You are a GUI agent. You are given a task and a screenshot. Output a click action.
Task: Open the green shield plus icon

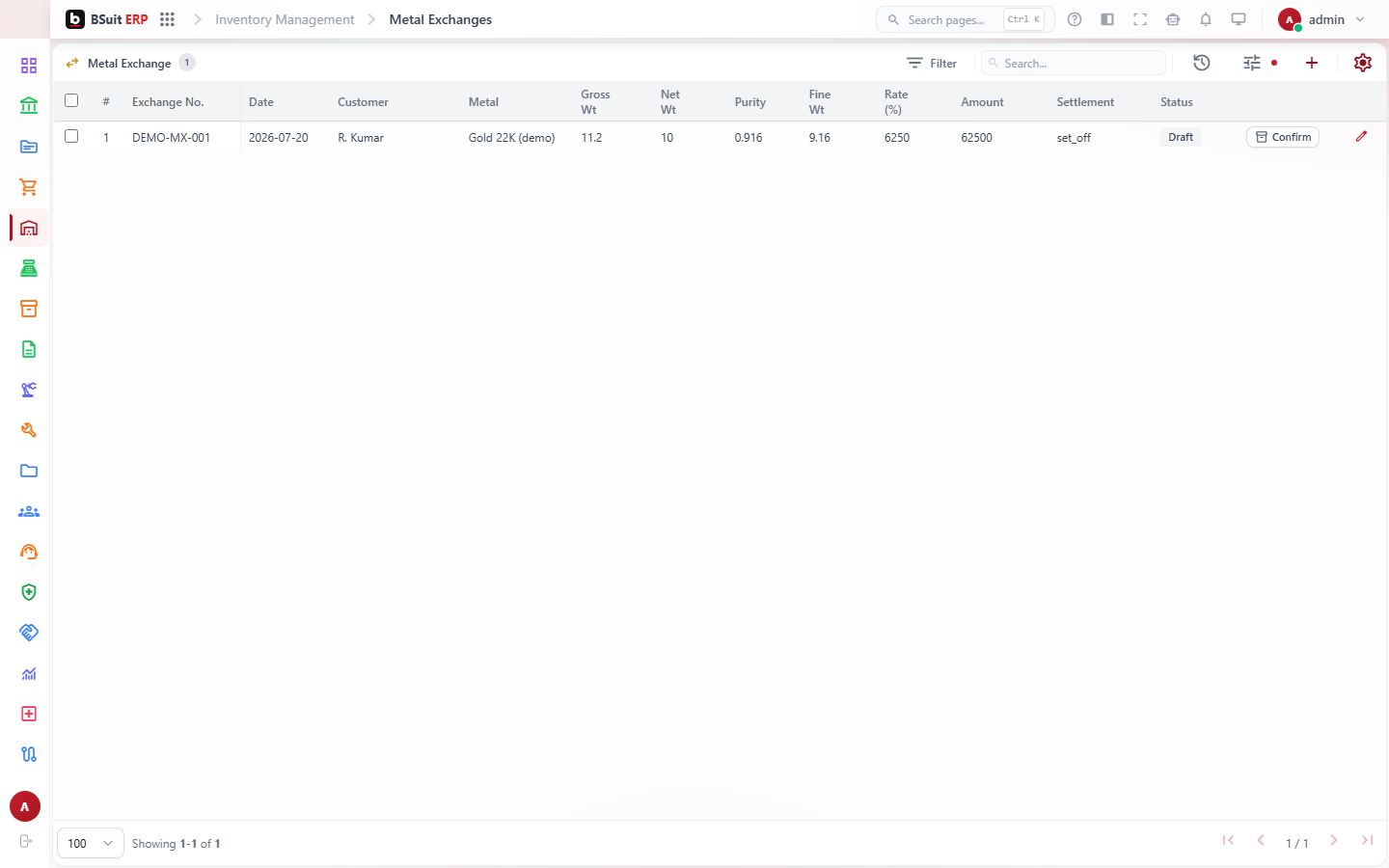(x=29, y=592)
